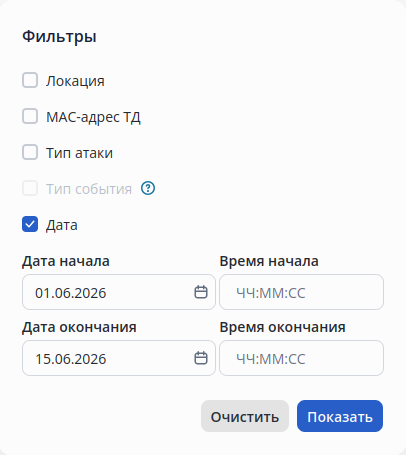Apply filters with the Показать button
The width and height of the screenshot is (406, 455).
340,416
